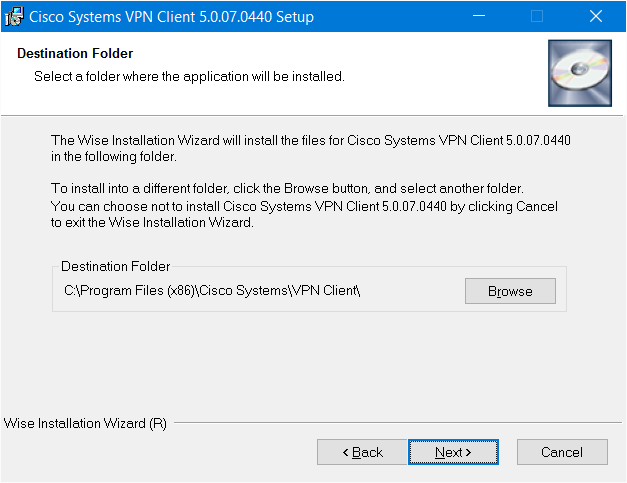627x483 pixels.
Task: Click the Wise Installation Wizard (R) label
Action: 85,423
